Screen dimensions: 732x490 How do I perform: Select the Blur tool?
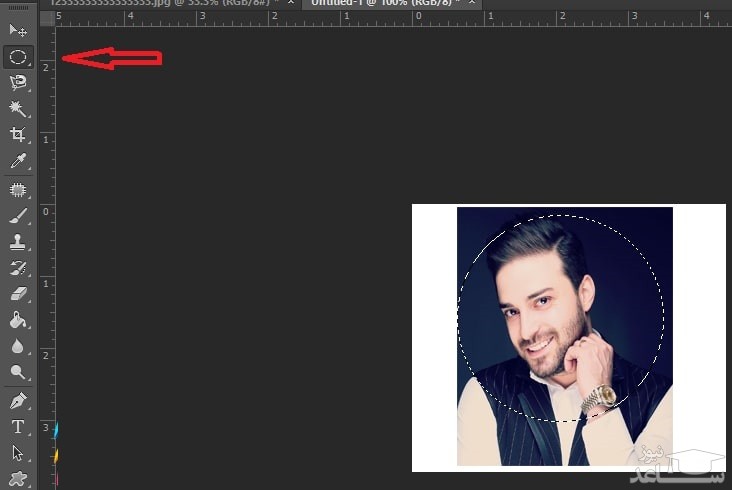pos(18,346)
